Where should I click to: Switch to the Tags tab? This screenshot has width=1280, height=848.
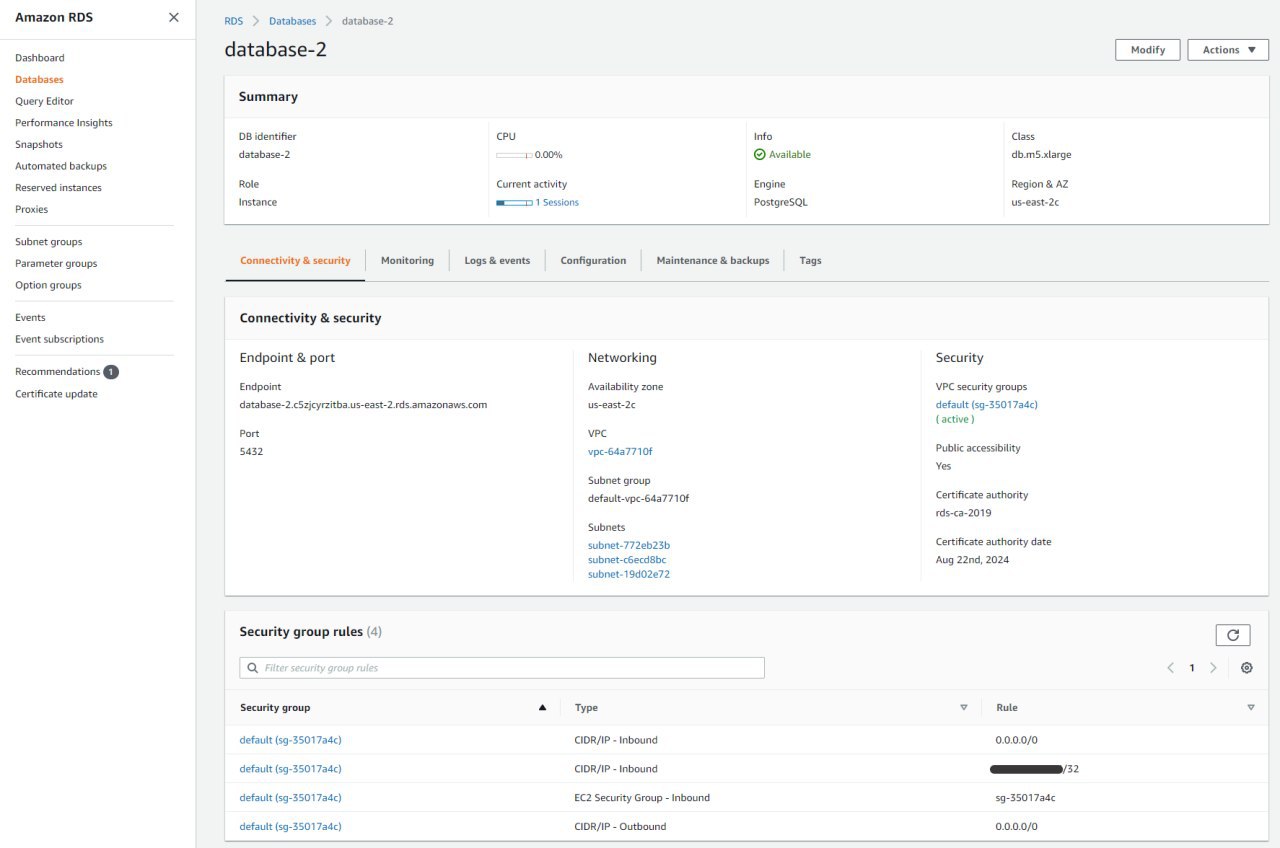(x=810, y=260)
